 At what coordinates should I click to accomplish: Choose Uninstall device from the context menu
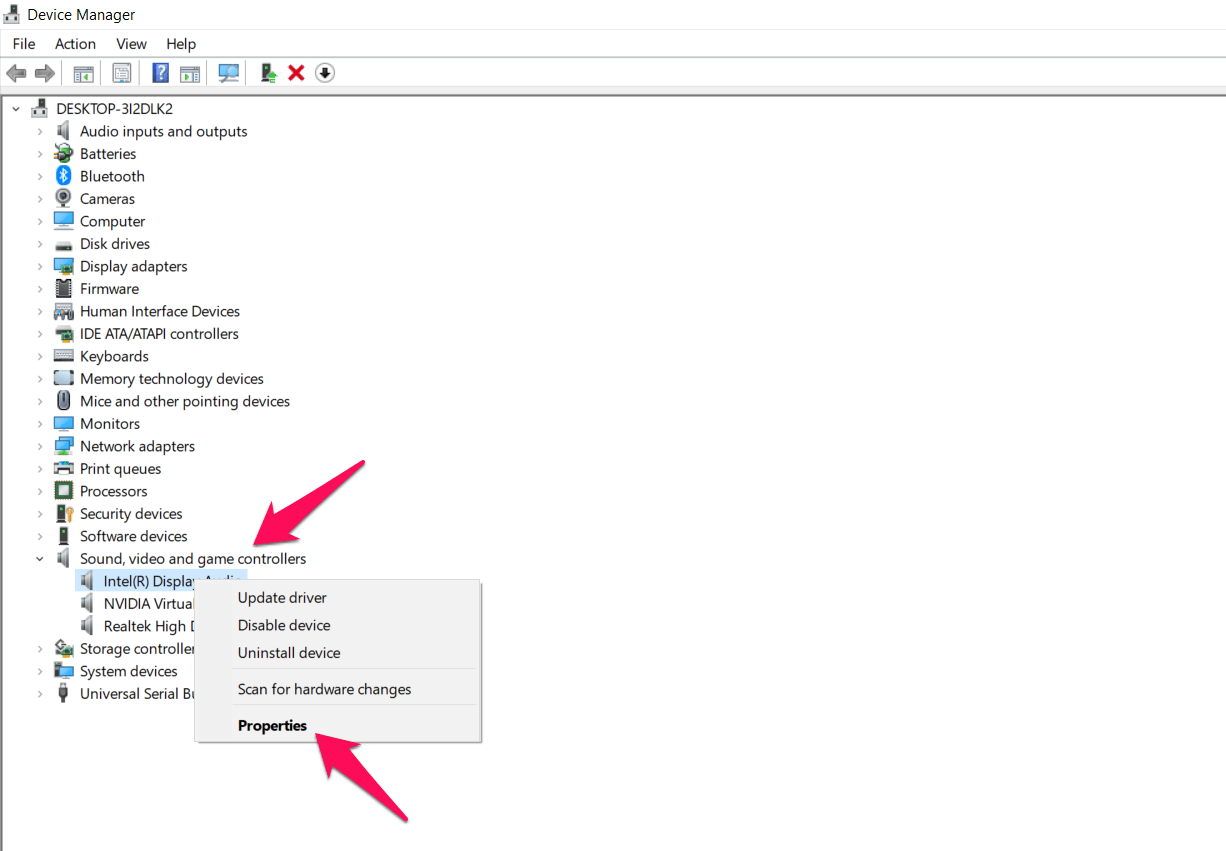point(338,653)
